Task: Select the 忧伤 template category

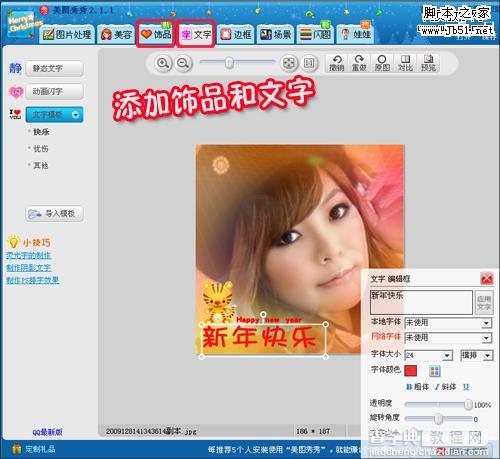Action: point(41,149)
